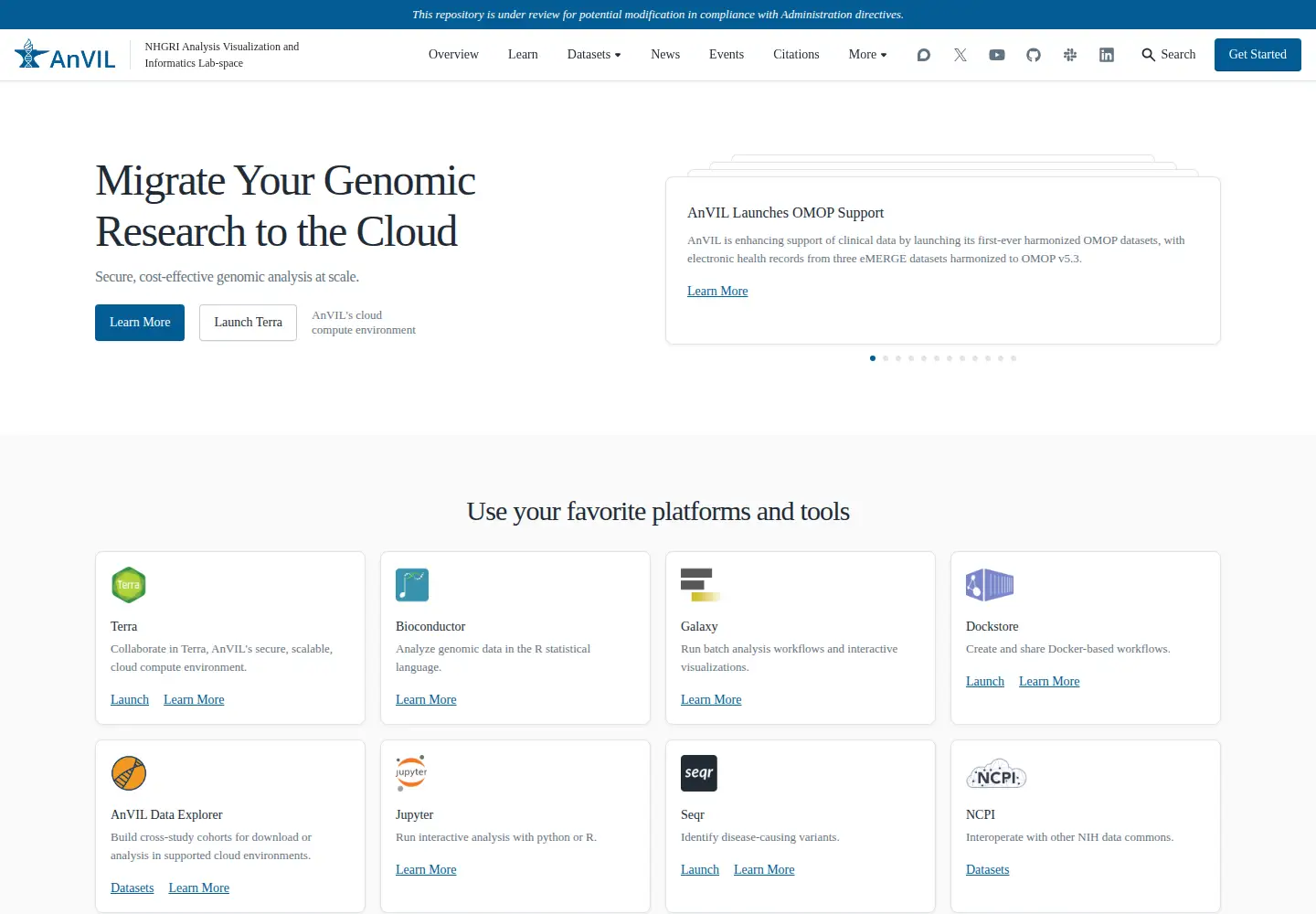Click Datasets link in Data Explorer card

pos(133,887)
